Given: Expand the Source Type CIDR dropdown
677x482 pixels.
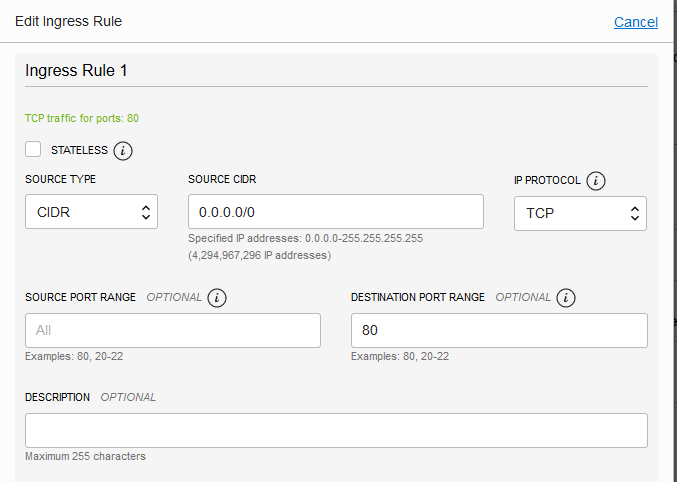Looking at the screenshot, I should coord(91,212).
